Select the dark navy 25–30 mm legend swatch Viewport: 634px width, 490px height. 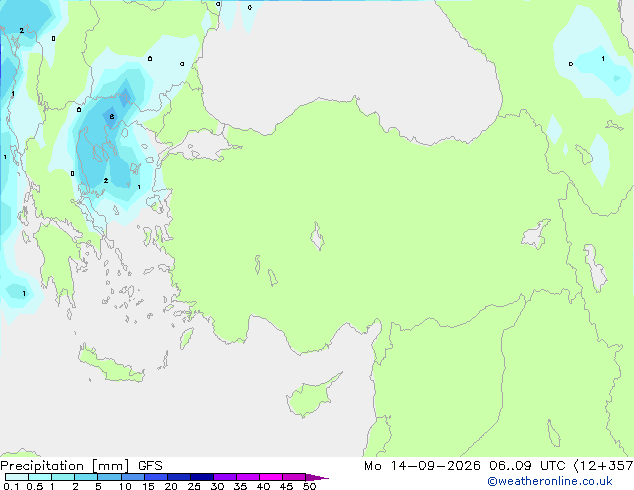[202, 477]
